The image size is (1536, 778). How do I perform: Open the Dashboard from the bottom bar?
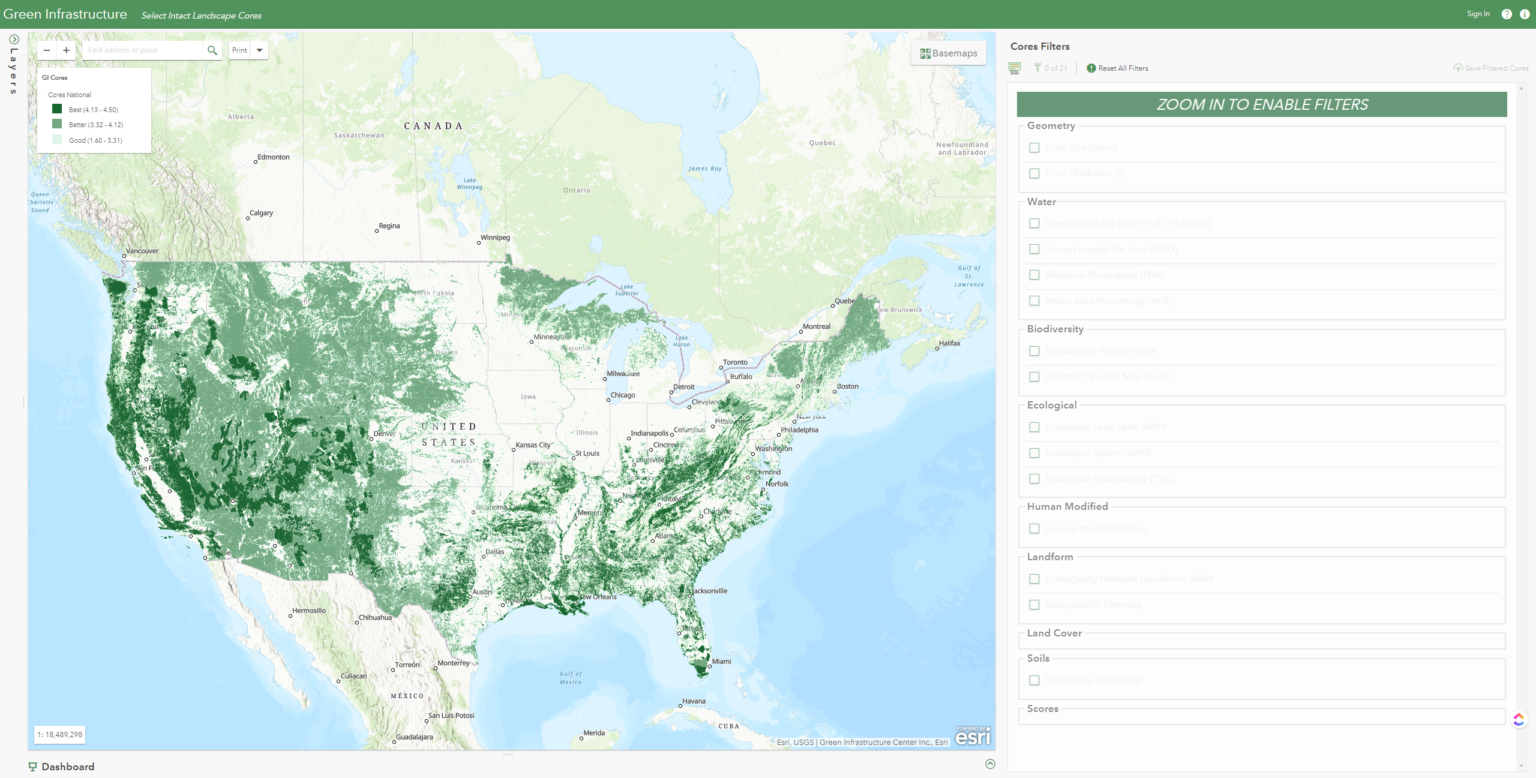click(61, 766)
